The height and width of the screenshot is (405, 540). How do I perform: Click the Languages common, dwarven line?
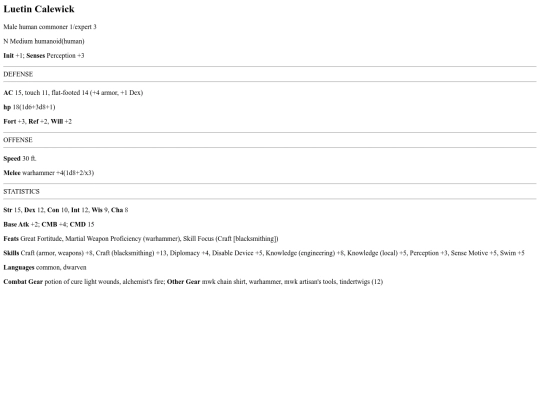(x=45, y=268)
